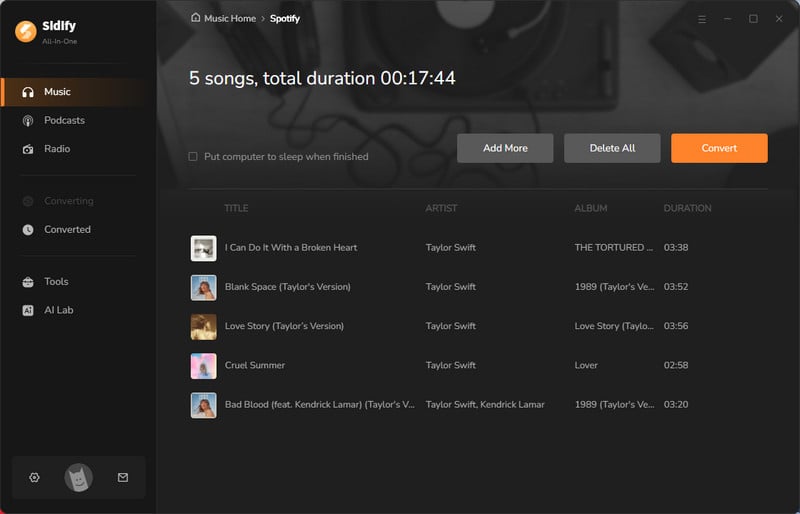Open the Music section

77,92
